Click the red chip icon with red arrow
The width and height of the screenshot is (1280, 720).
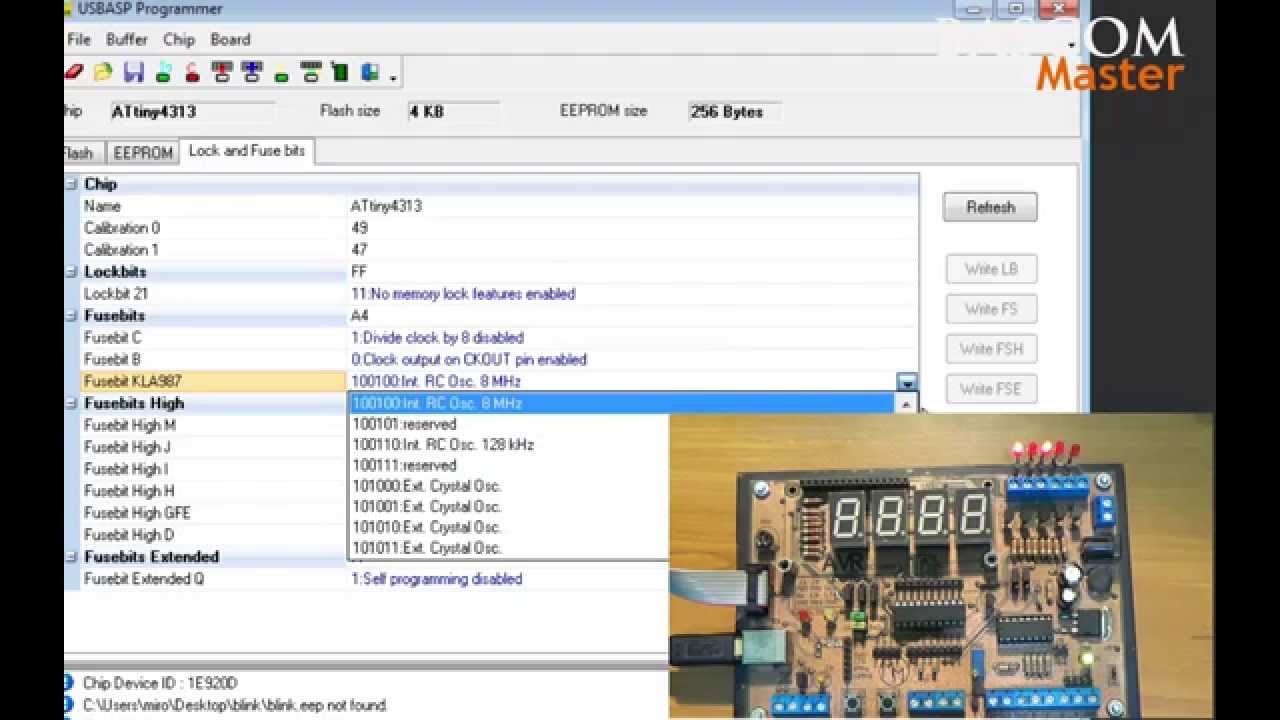192,72
